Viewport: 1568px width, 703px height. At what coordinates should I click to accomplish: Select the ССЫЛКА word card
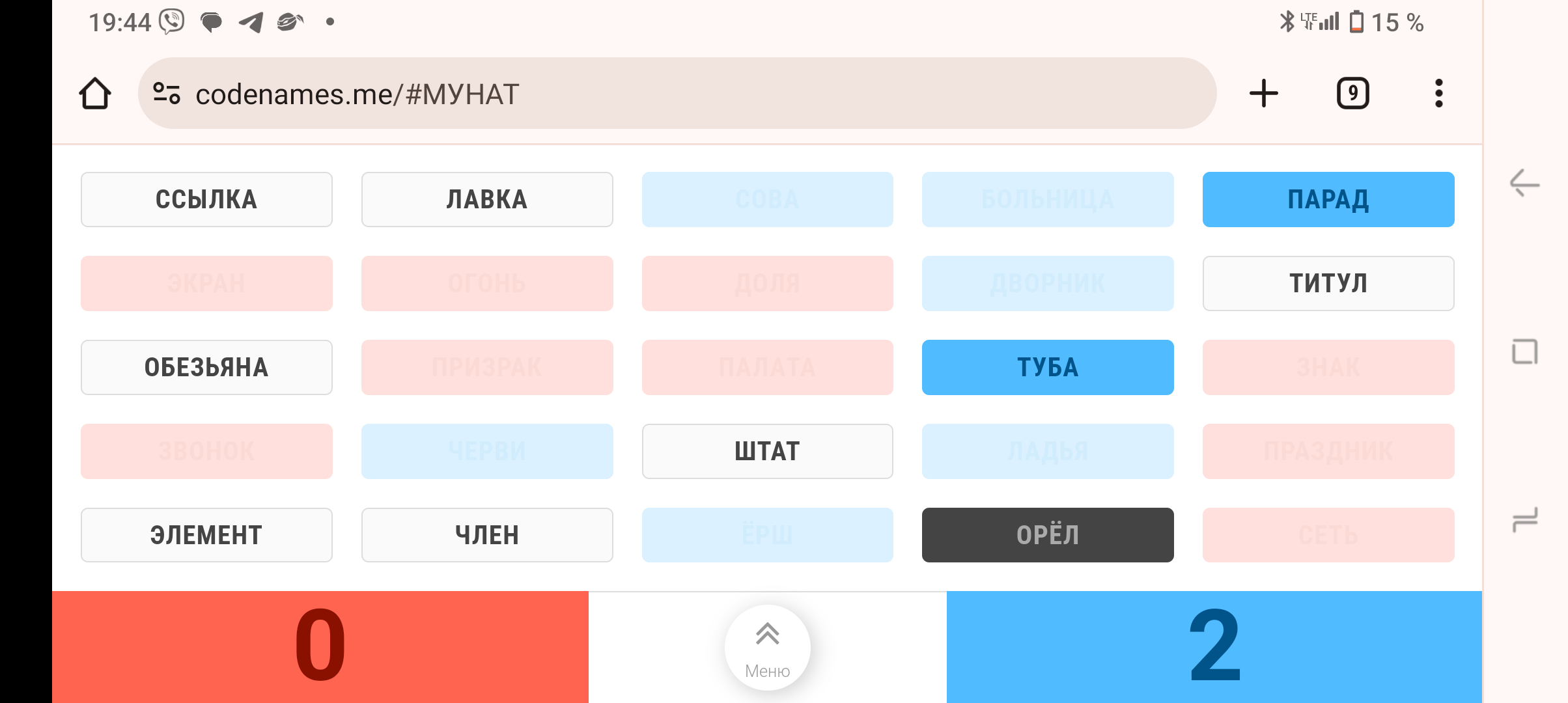tap(206, 199)
